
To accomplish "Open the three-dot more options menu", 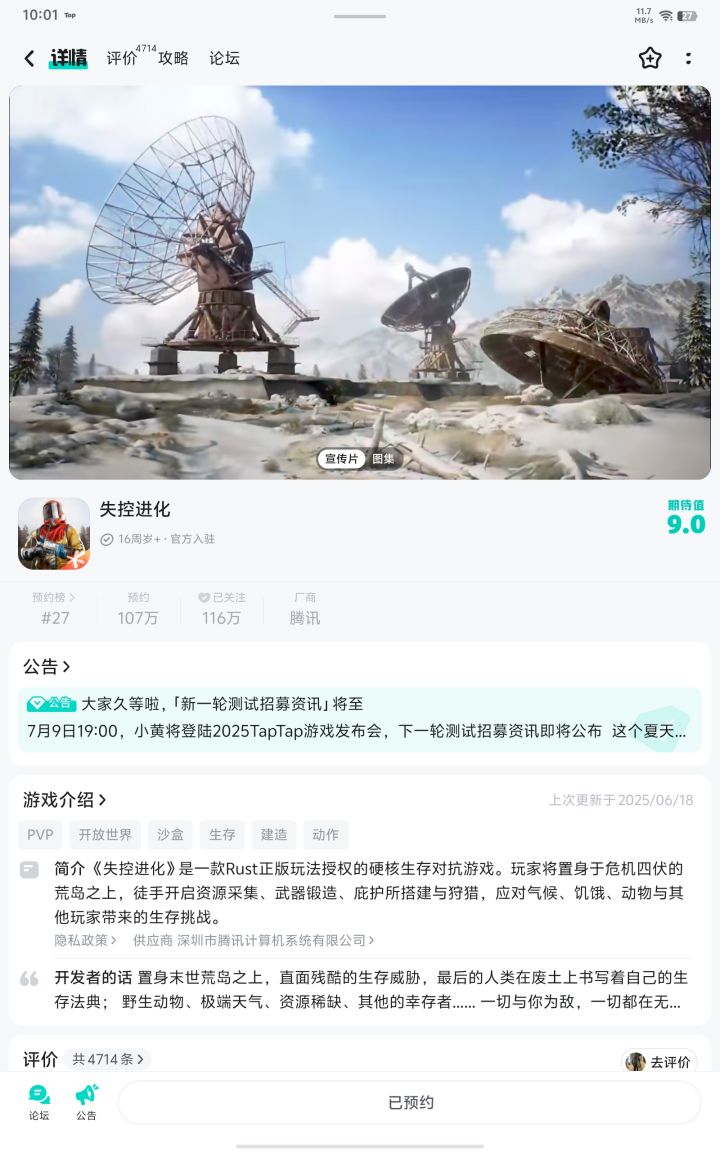I will [x=688, y=58].
